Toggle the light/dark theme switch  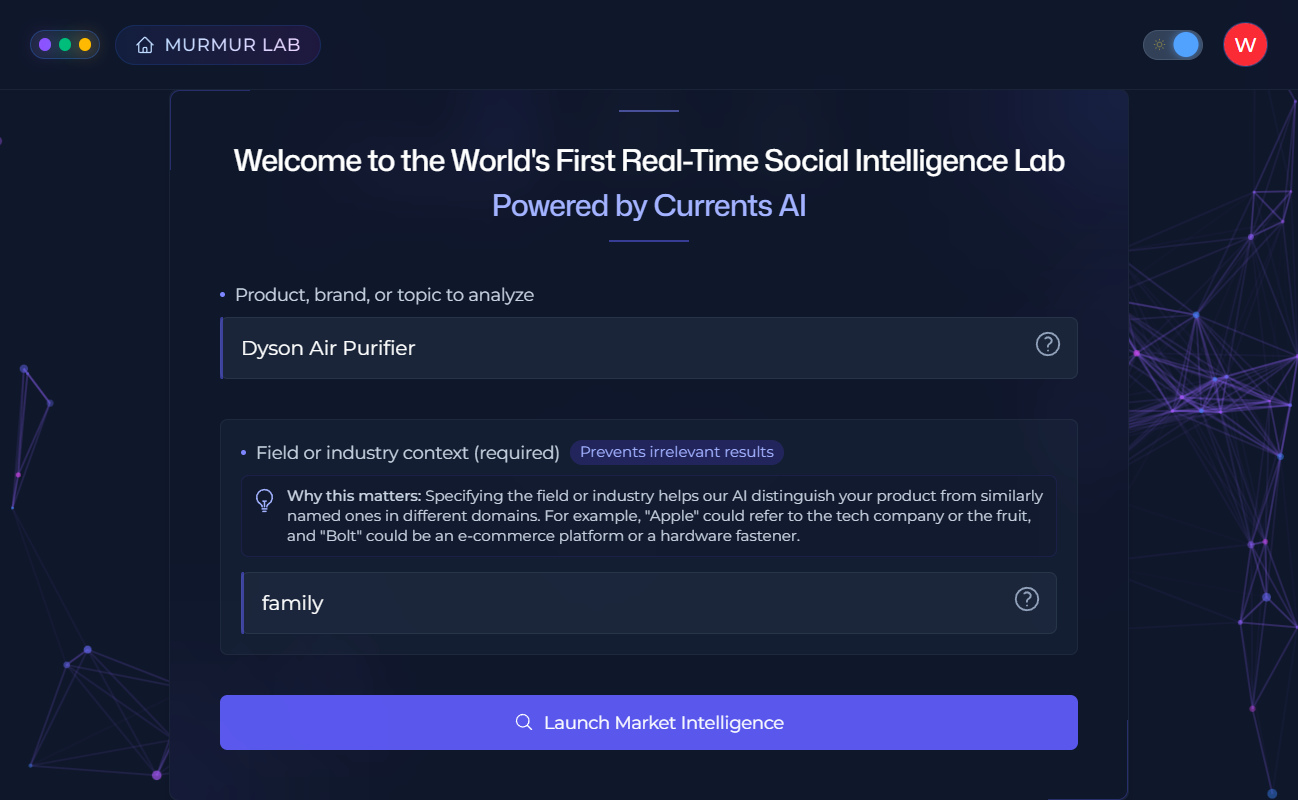tap(1173, 45)
